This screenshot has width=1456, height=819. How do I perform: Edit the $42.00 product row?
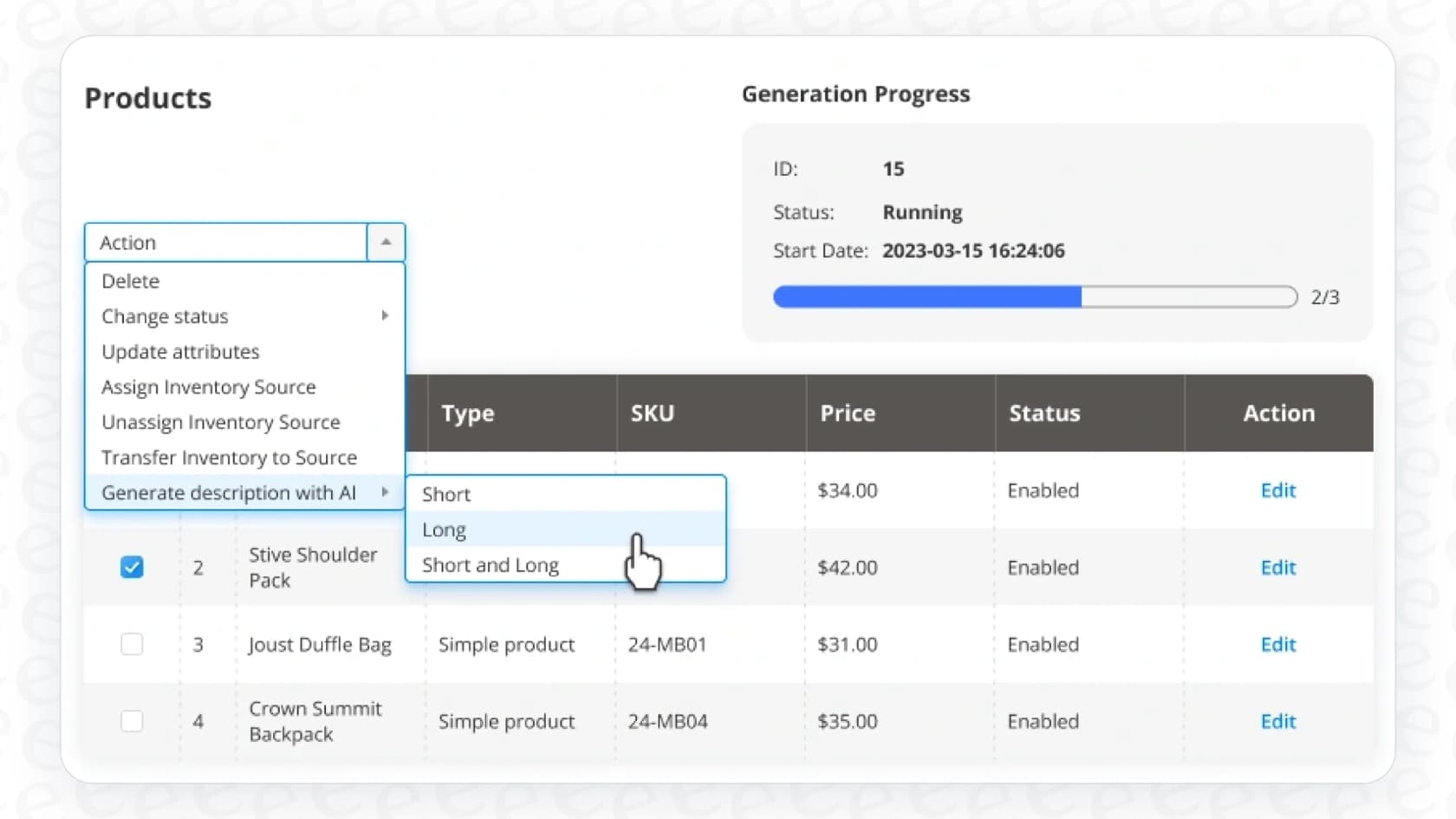pos(1278,568)
